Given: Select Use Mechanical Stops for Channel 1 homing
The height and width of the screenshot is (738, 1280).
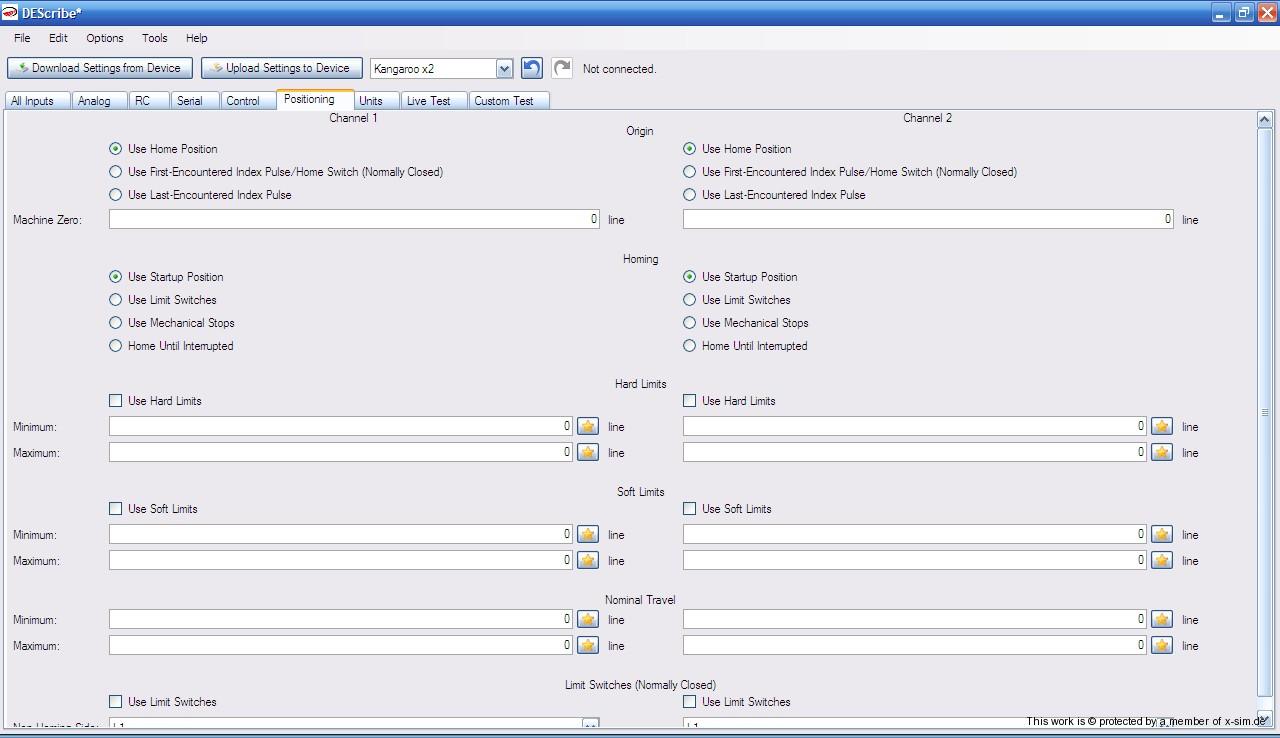Looking at the screenshot, I should tap(116, 323).
